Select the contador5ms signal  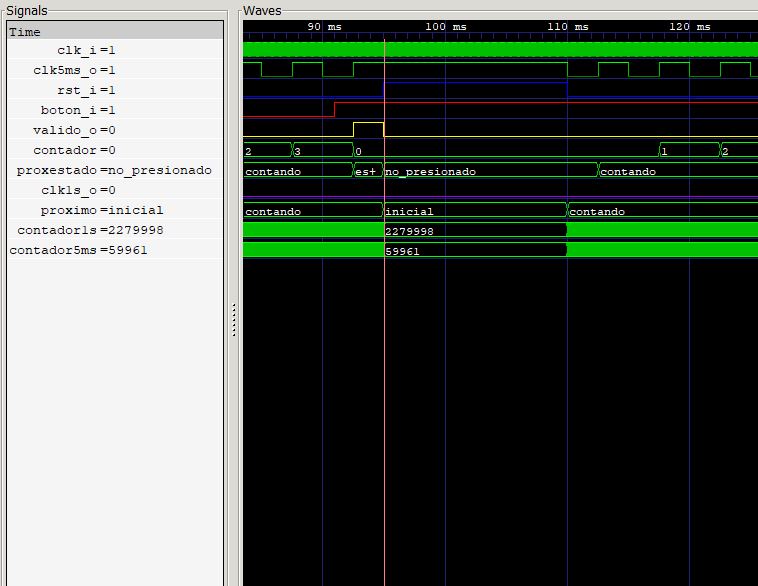(x=78, y=250)
